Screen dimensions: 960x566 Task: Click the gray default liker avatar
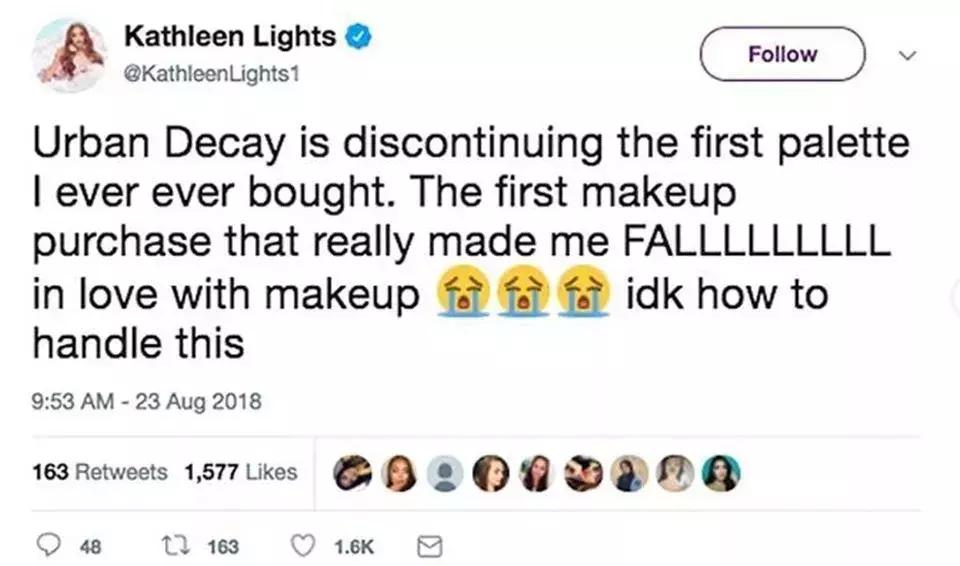click(445, 473)
